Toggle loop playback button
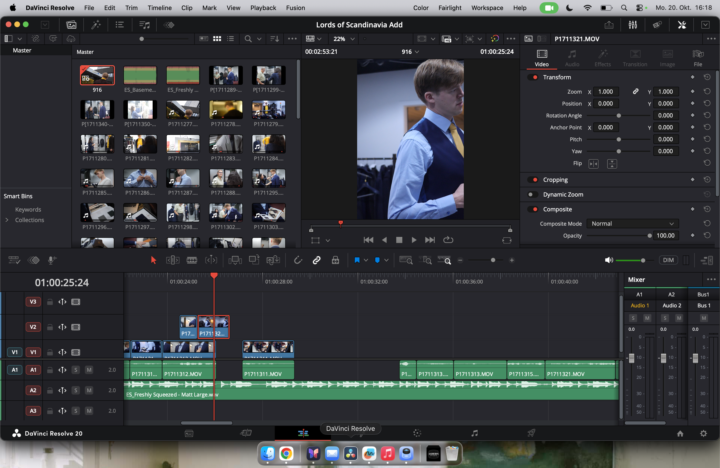 point(448,240)
